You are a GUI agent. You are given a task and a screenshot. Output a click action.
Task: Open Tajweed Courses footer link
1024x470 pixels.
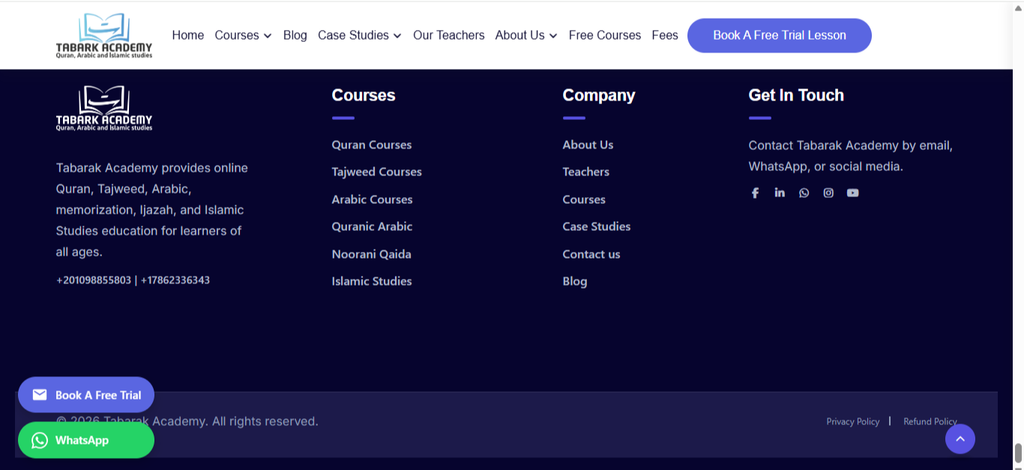(x=377, y=172)
